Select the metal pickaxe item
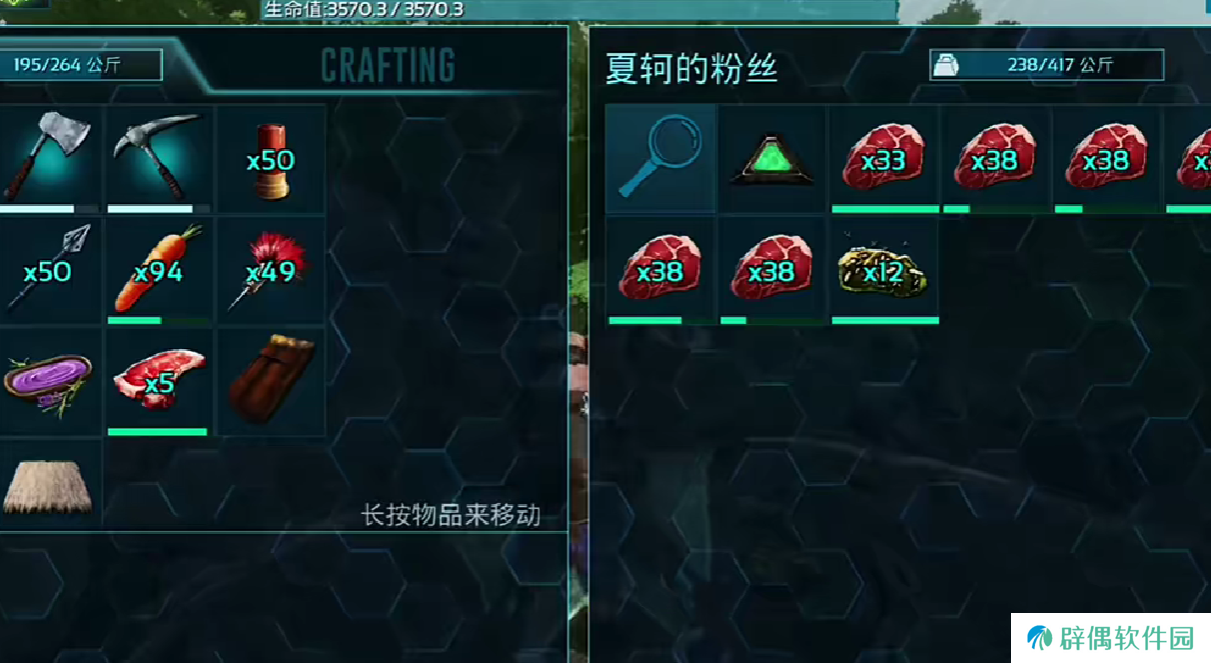This screenshot has height=663, width=1211. [159, 158]
